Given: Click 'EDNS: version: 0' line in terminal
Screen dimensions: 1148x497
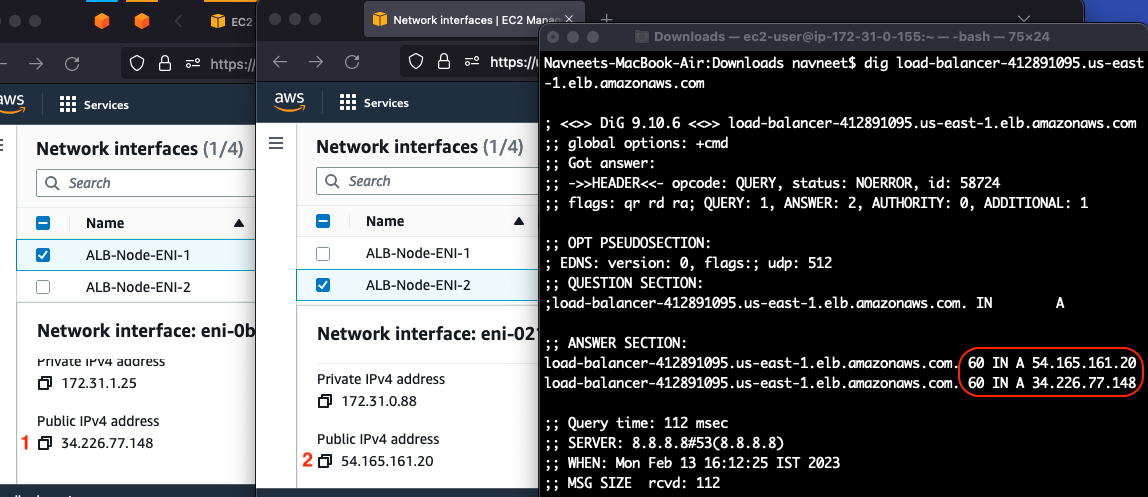Looking at the screenshot, I should [688, 263].
